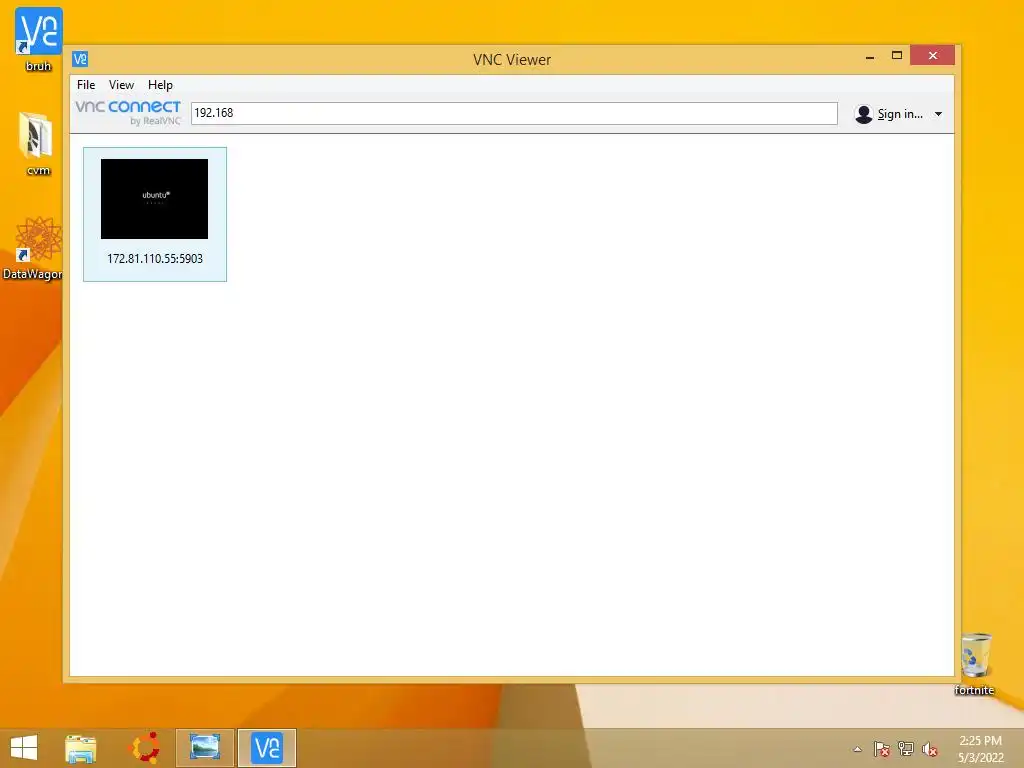Viewport: 1024px width, 768px height.
Task: Open File Explorer from the taskbar
Action: tap(81, 748)
